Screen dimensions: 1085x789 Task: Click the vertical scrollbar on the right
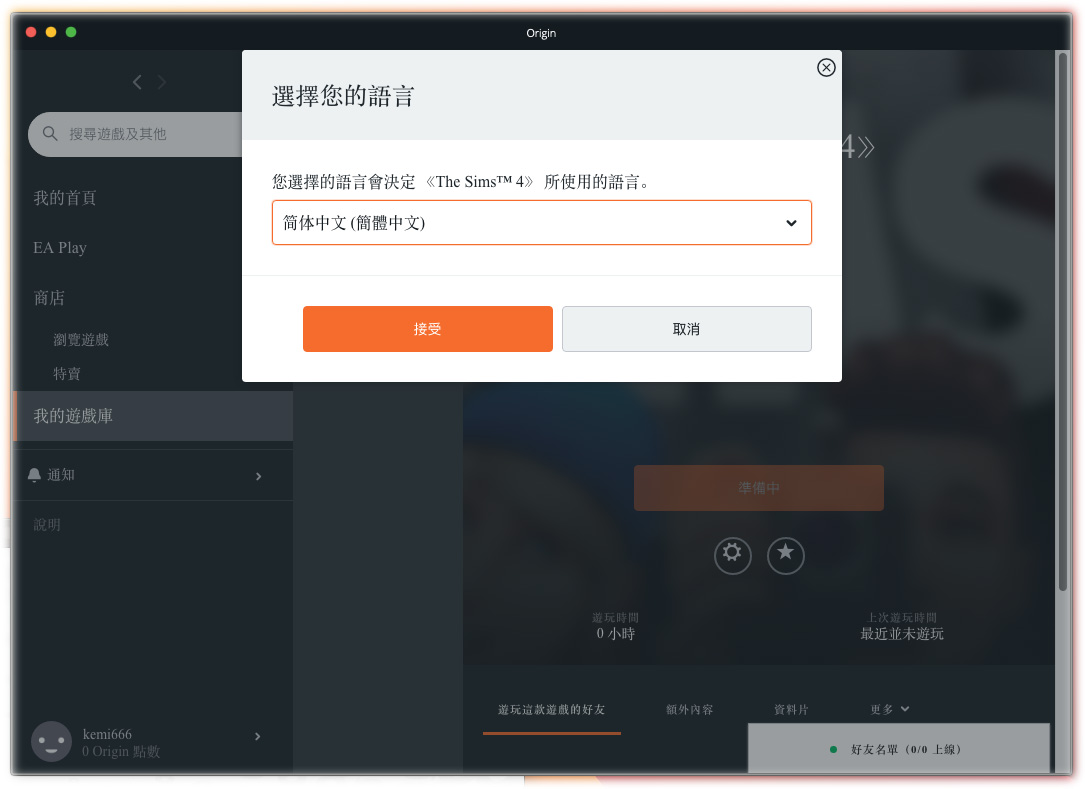[1062, 321]
